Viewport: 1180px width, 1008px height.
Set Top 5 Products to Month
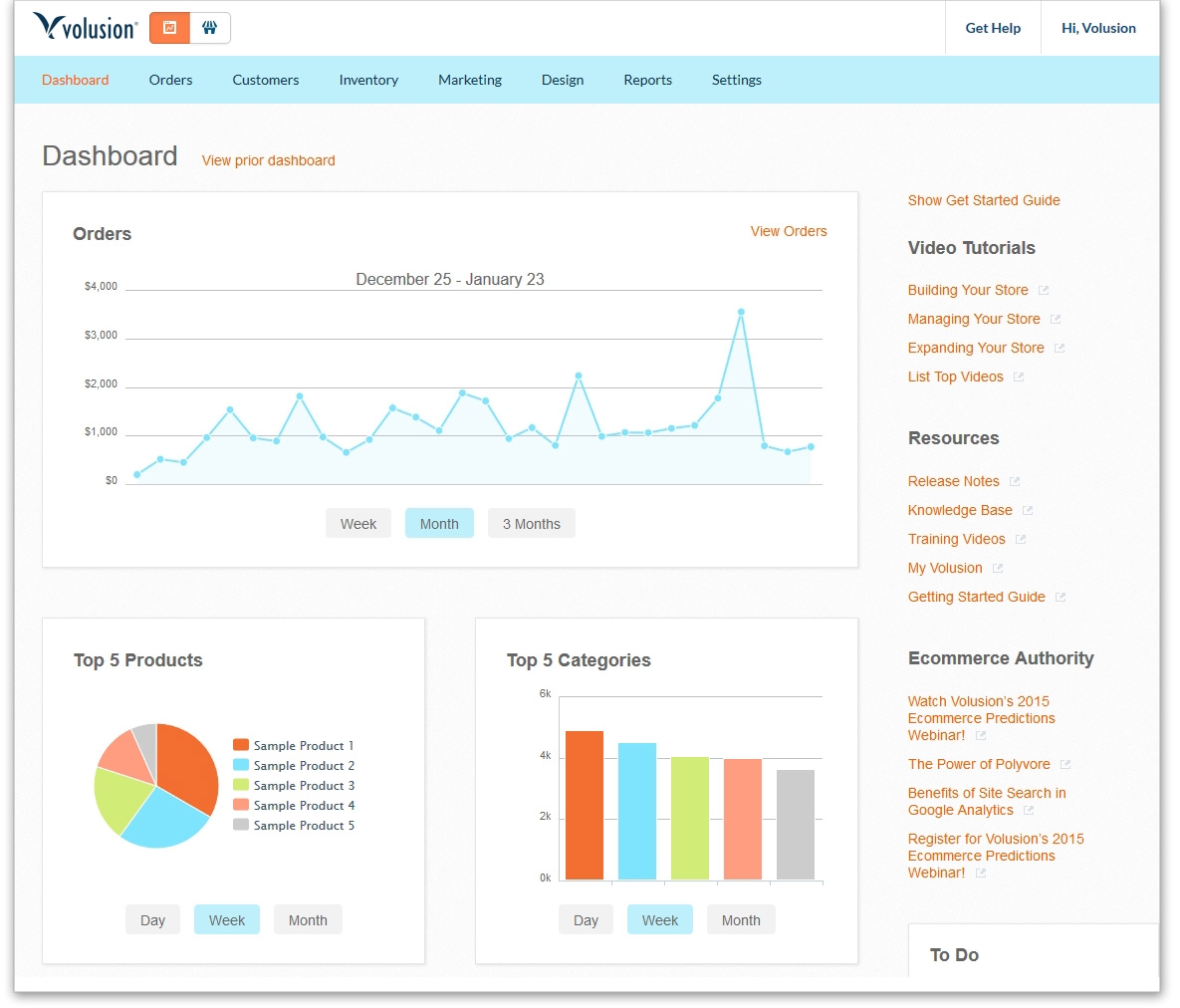click(x=308, y=920)
